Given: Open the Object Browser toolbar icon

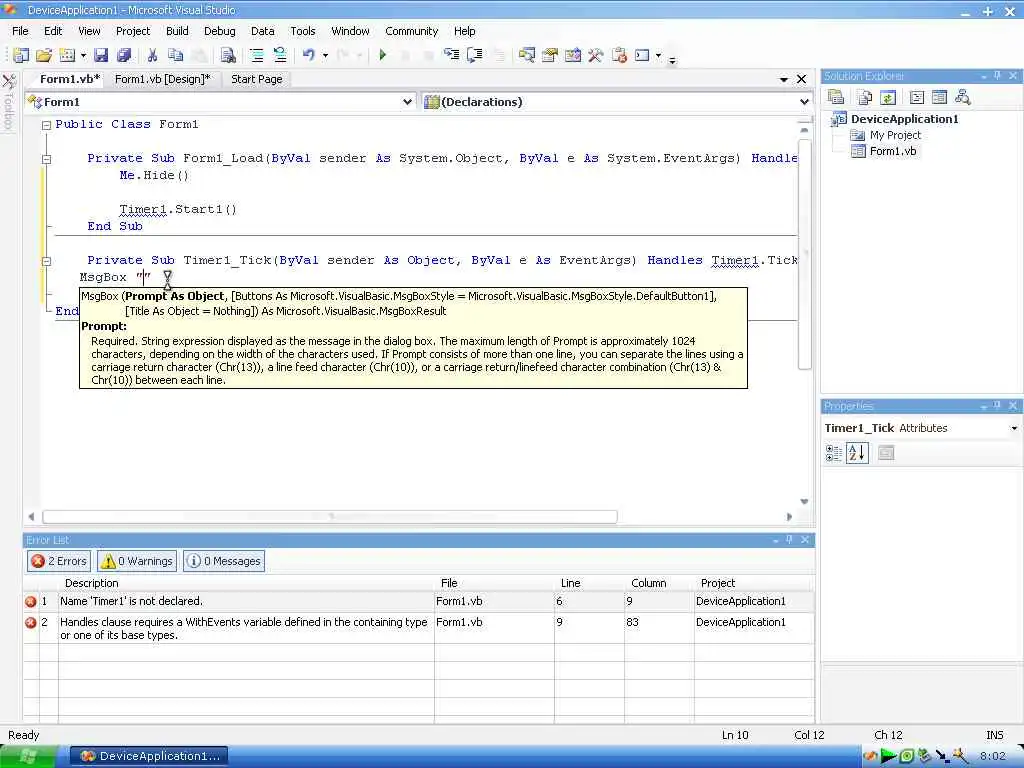Looking at the screenshot, I should tap(573, 56).
